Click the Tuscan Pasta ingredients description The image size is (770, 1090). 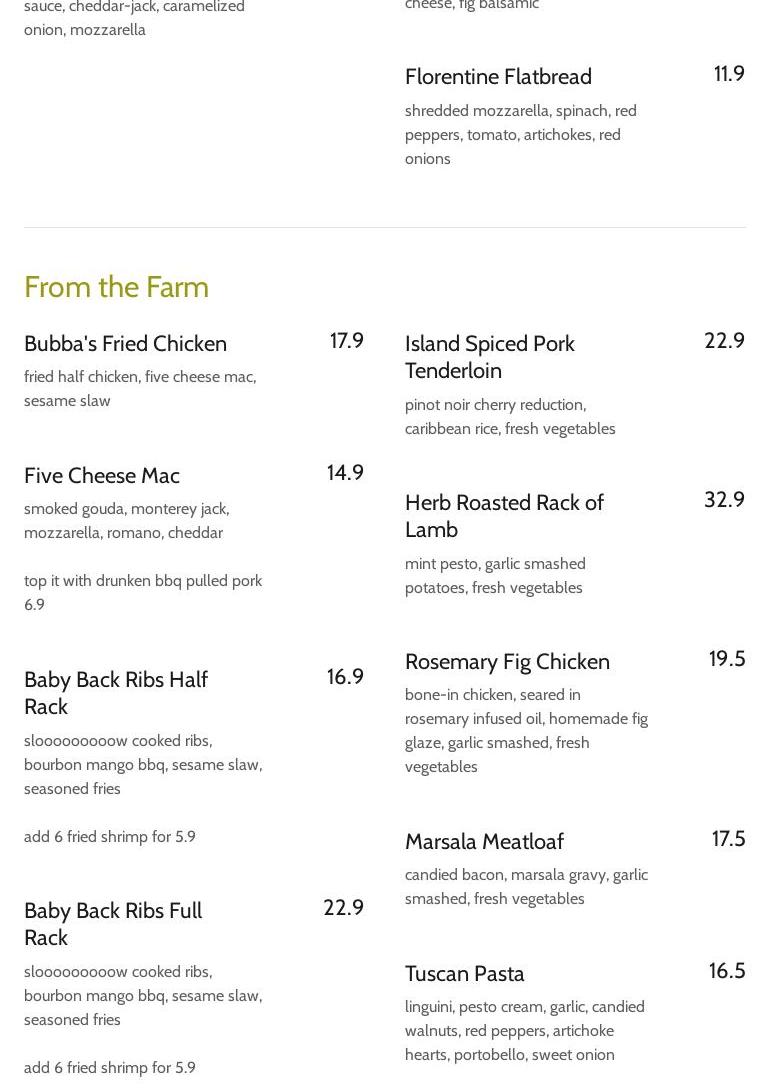pyautogui.click(x=524, y=1031)
